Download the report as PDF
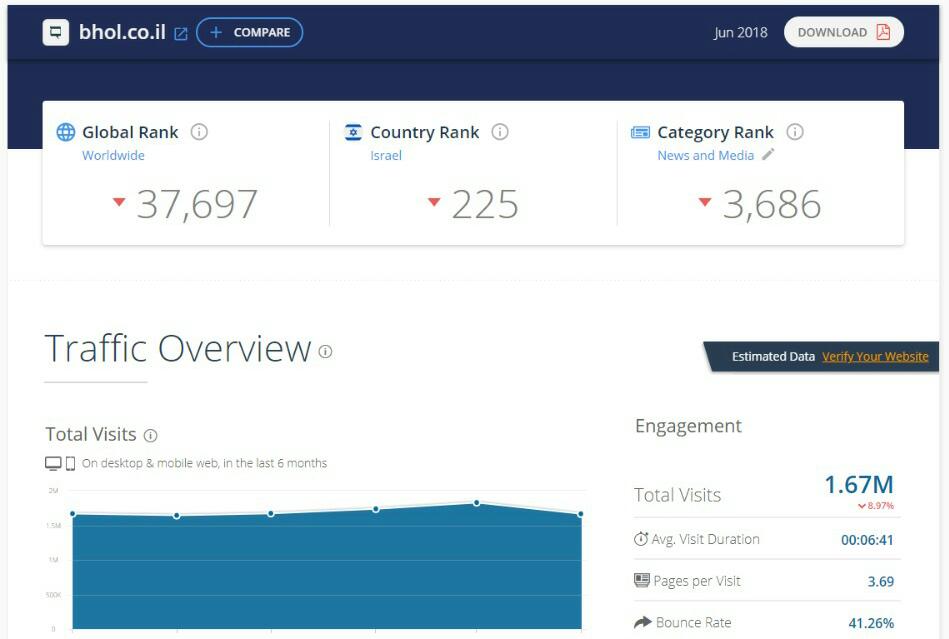This screenshot has width=949, height=639. tap(843, 32)
